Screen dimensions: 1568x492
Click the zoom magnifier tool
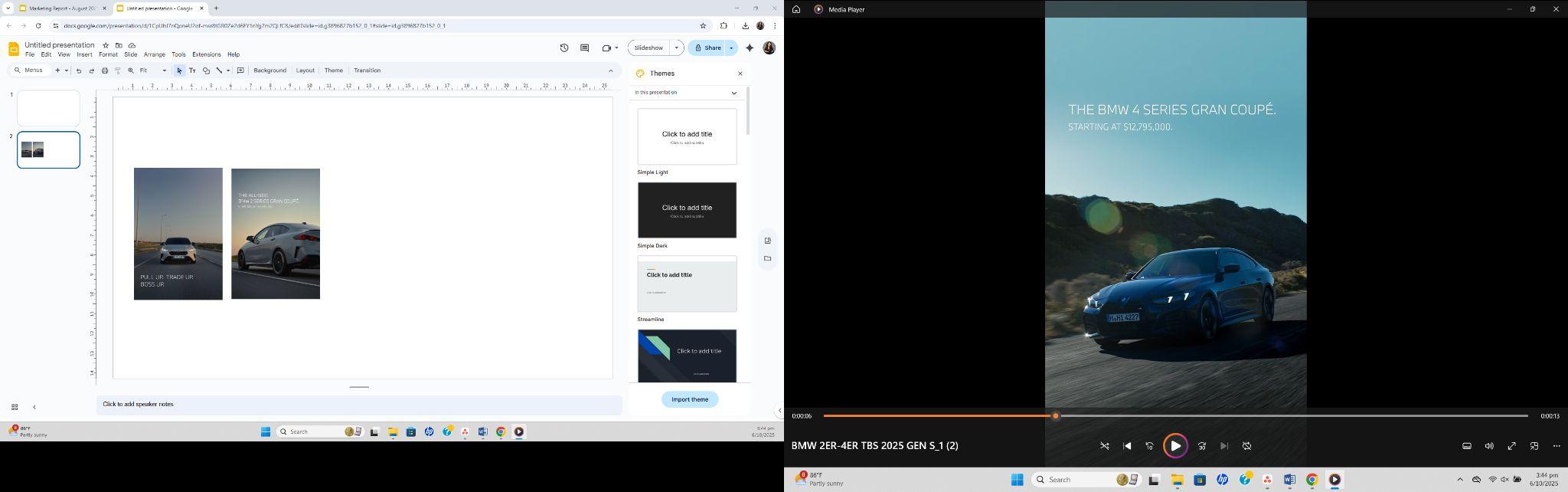coord(131,71)
